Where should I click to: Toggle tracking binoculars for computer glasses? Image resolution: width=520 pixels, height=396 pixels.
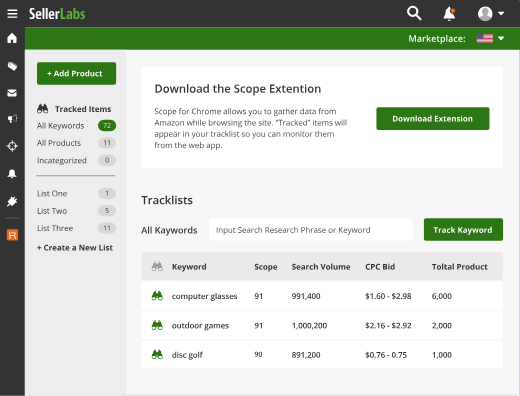click(157, 296)
